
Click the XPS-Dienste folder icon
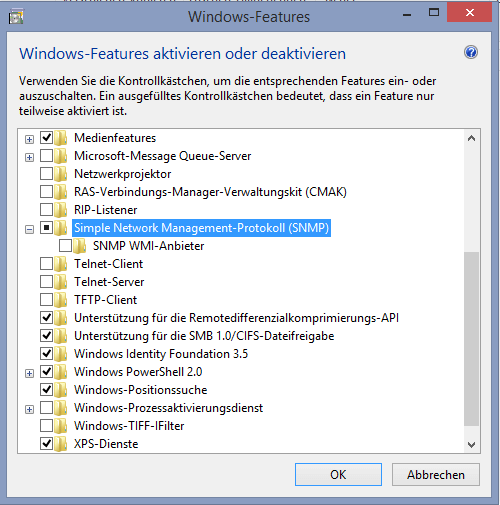coord(61,444)
